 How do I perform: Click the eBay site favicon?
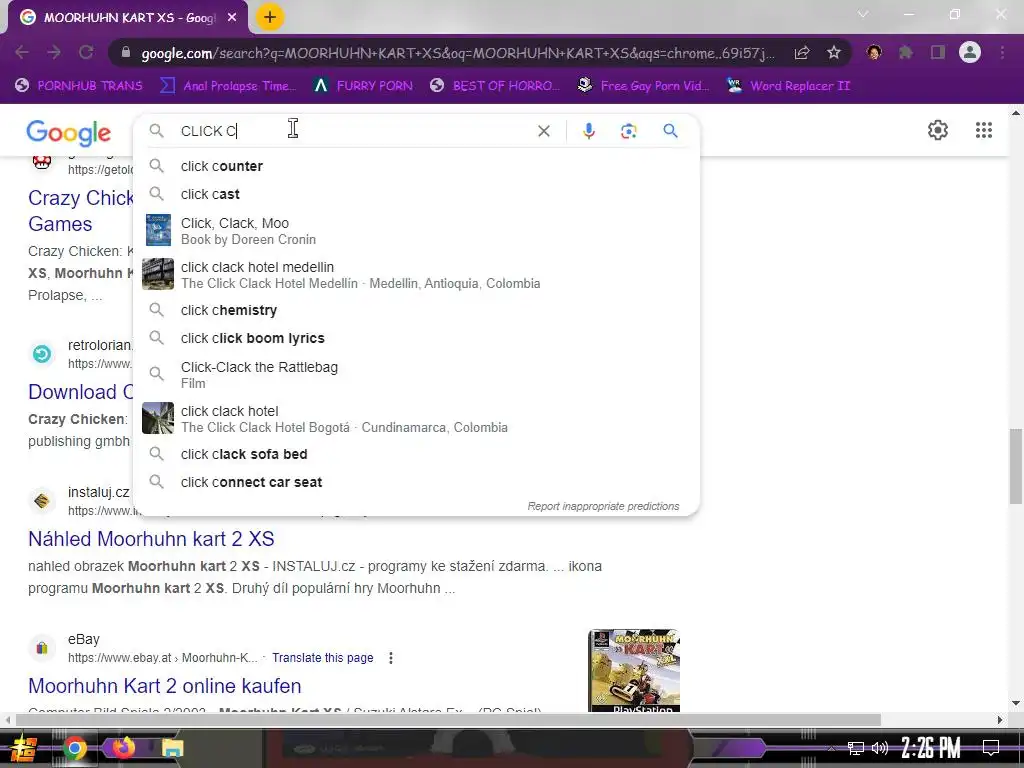[x=42, y=648]
